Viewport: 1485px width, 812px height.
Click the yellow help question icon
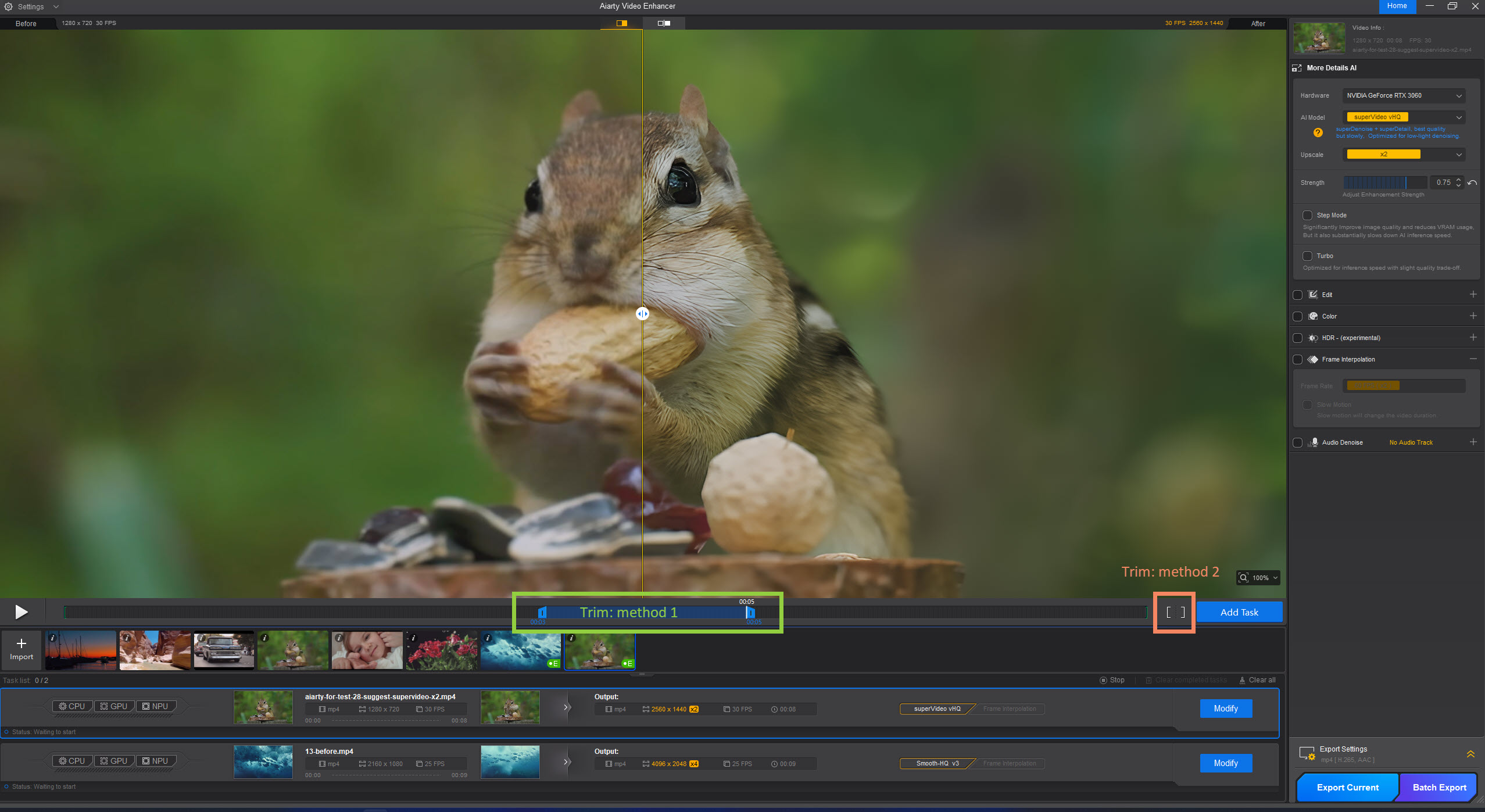tap(1318, 133)
